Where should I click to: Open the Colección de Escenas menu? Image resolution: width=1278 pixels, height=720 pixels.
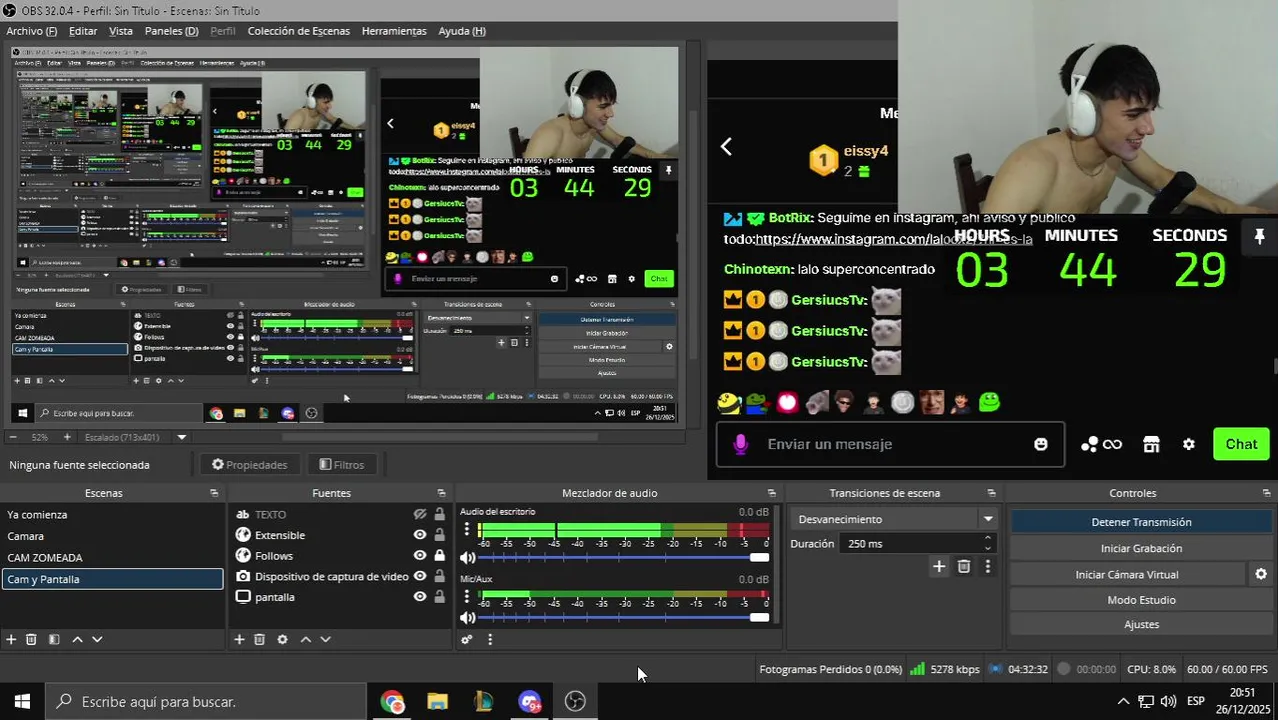[299, 31]
